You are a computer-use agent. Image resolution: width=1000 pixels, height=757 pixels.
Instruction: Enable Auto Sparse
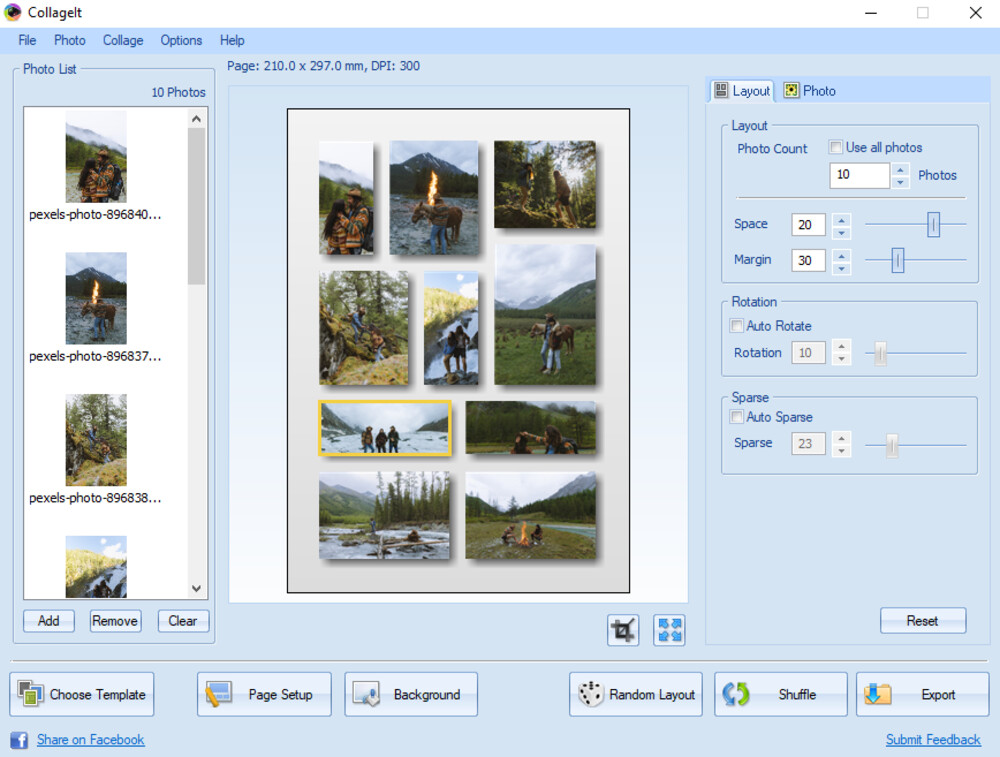click(x=737, y=417)
